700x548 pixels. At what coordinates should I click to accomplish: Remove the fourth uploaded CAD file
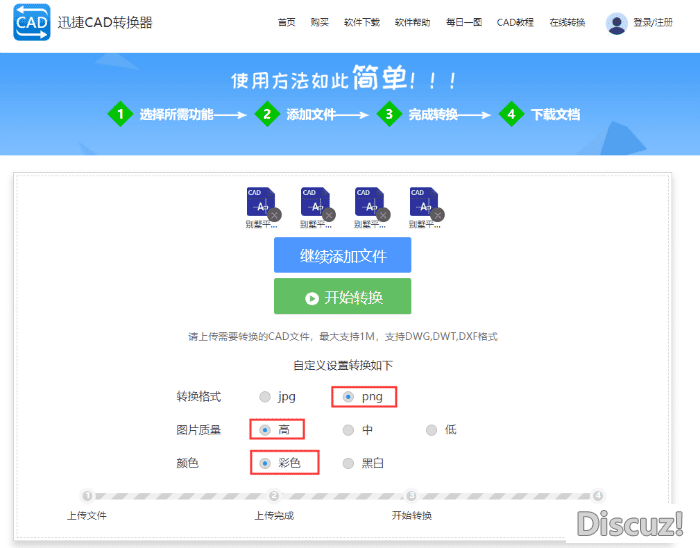(436, 214)
